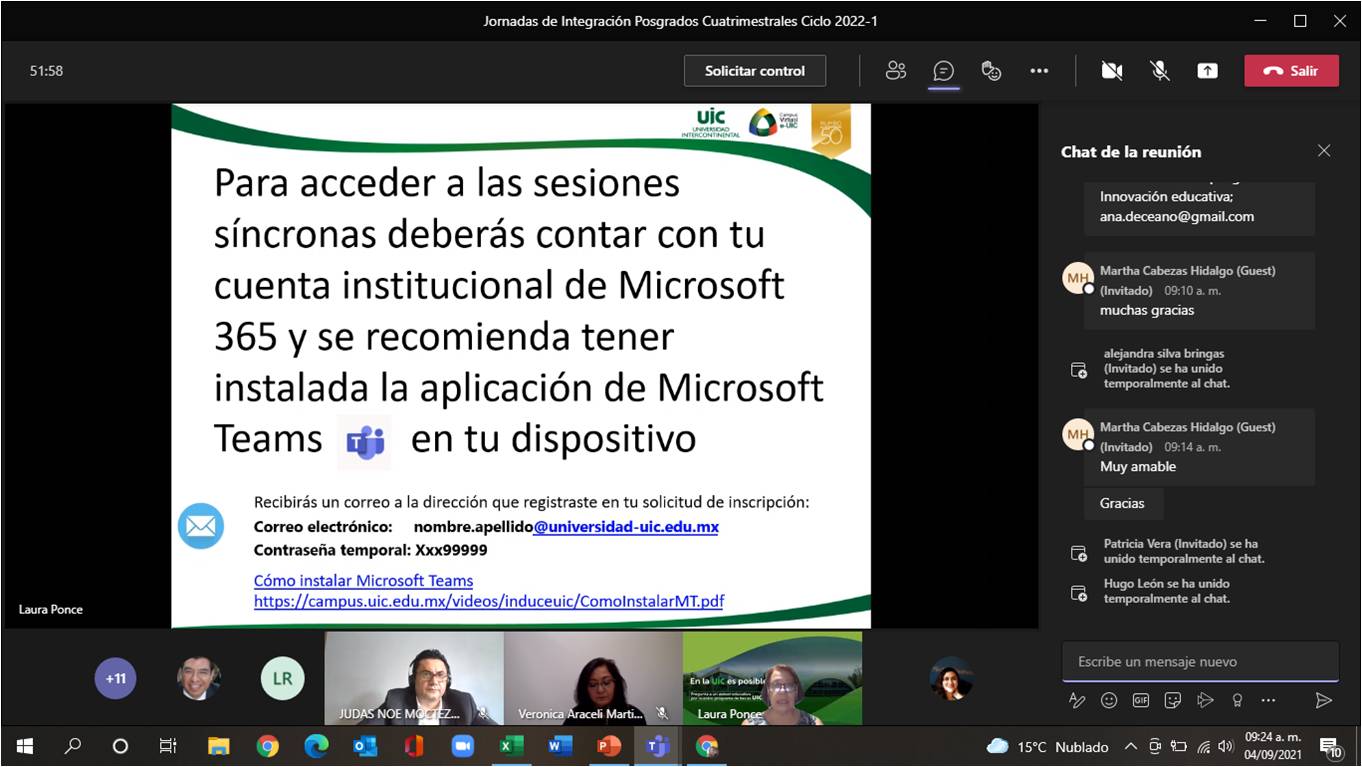Show the +11 additional participants
Viewport: 1362px width, 767px height.
[x=116, y=679]
